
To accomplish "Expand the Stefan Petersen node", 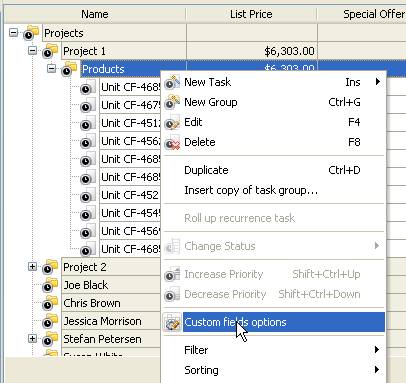I will (x=32, y=338).
